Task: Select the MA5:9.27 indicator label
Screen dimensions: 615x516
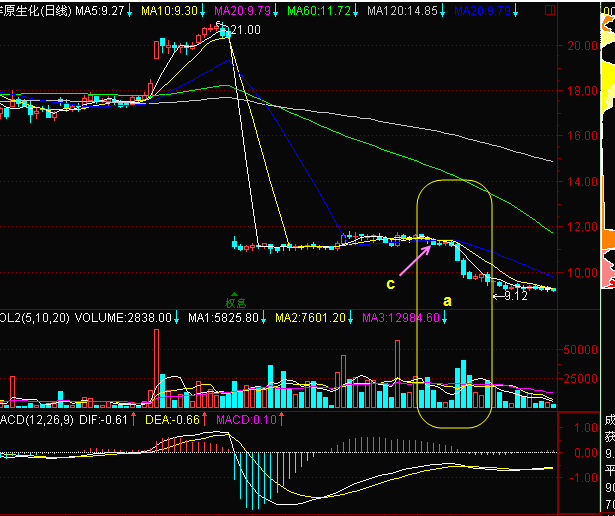Action: coord(99,9)
